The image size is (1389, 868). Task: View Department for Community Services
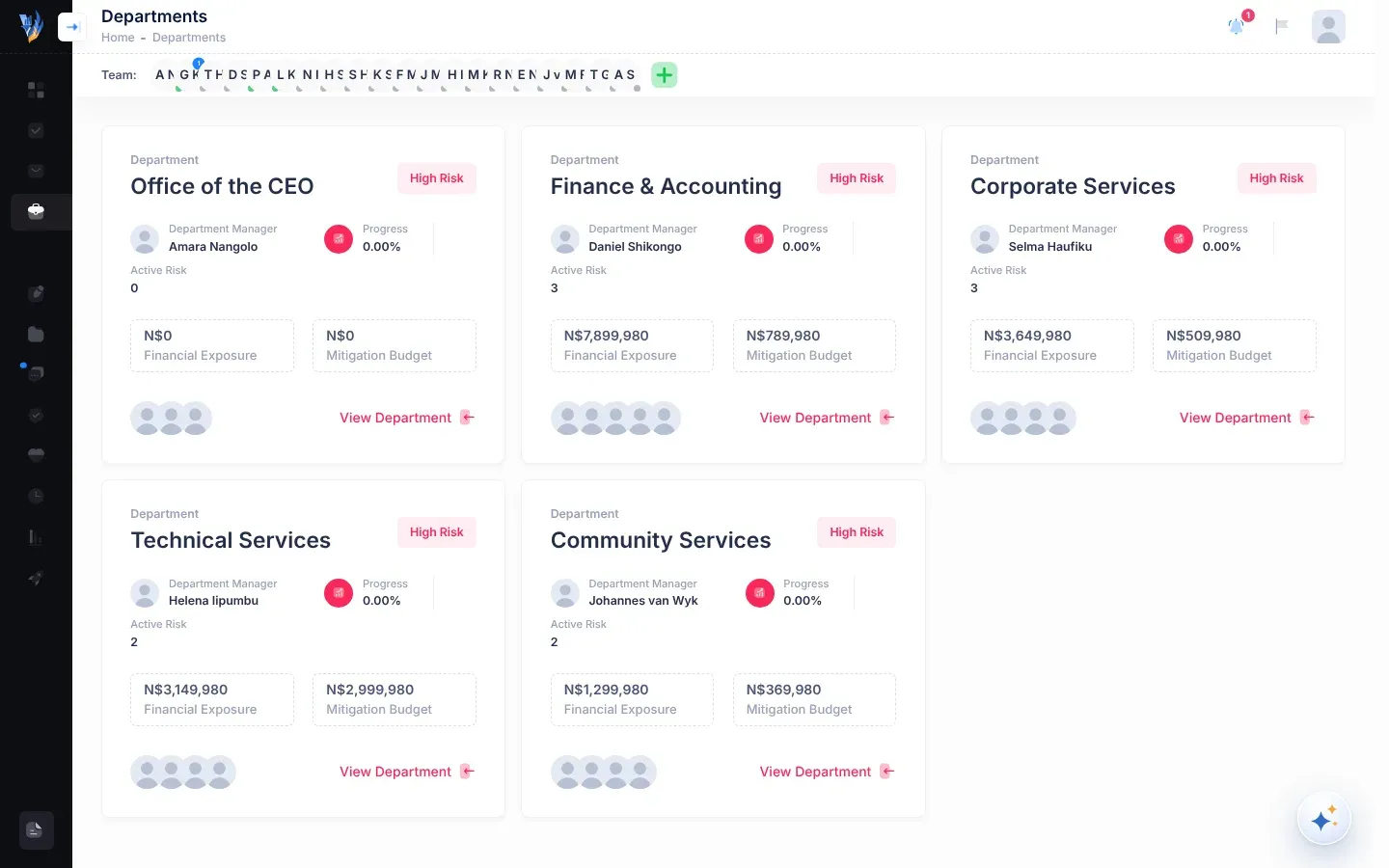[827, 772]
